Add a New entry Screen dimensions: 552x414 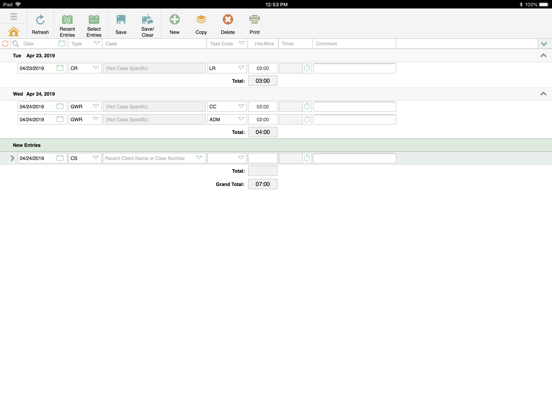pos(175,24)
